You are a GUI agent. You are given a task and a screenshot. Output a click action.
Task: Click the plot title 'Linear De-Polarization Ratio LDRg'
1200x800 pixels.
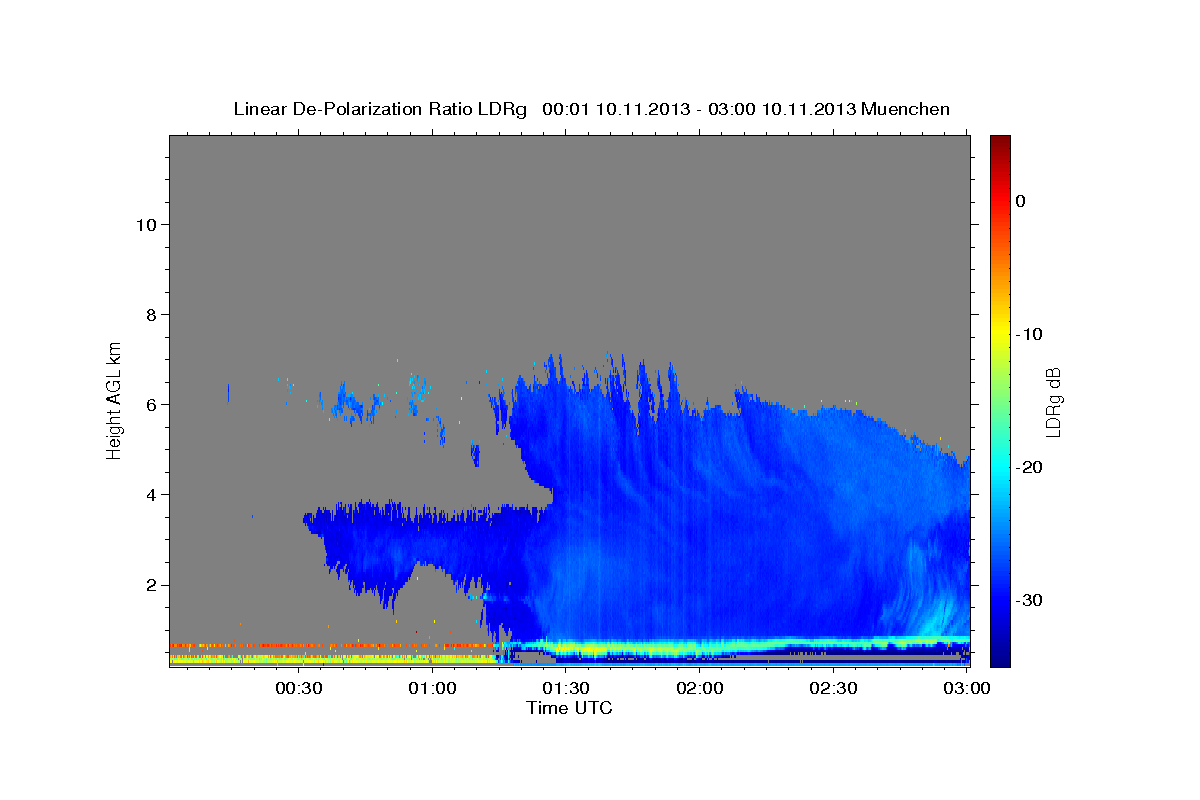pyautogui.click(x=379, y=108)
